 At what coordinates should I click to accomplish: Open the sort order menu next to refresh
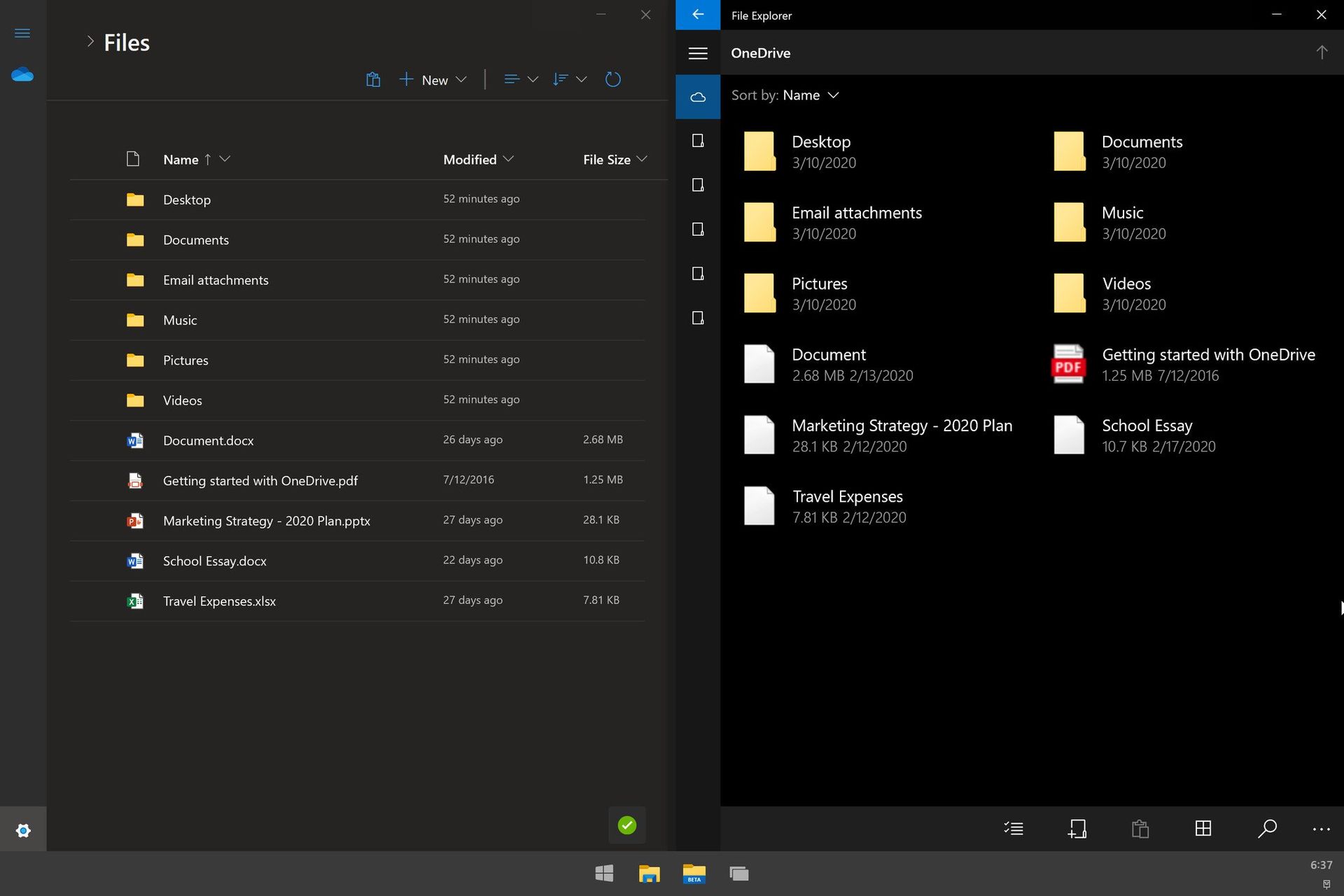pyautogui.click(x=569, y=79)
